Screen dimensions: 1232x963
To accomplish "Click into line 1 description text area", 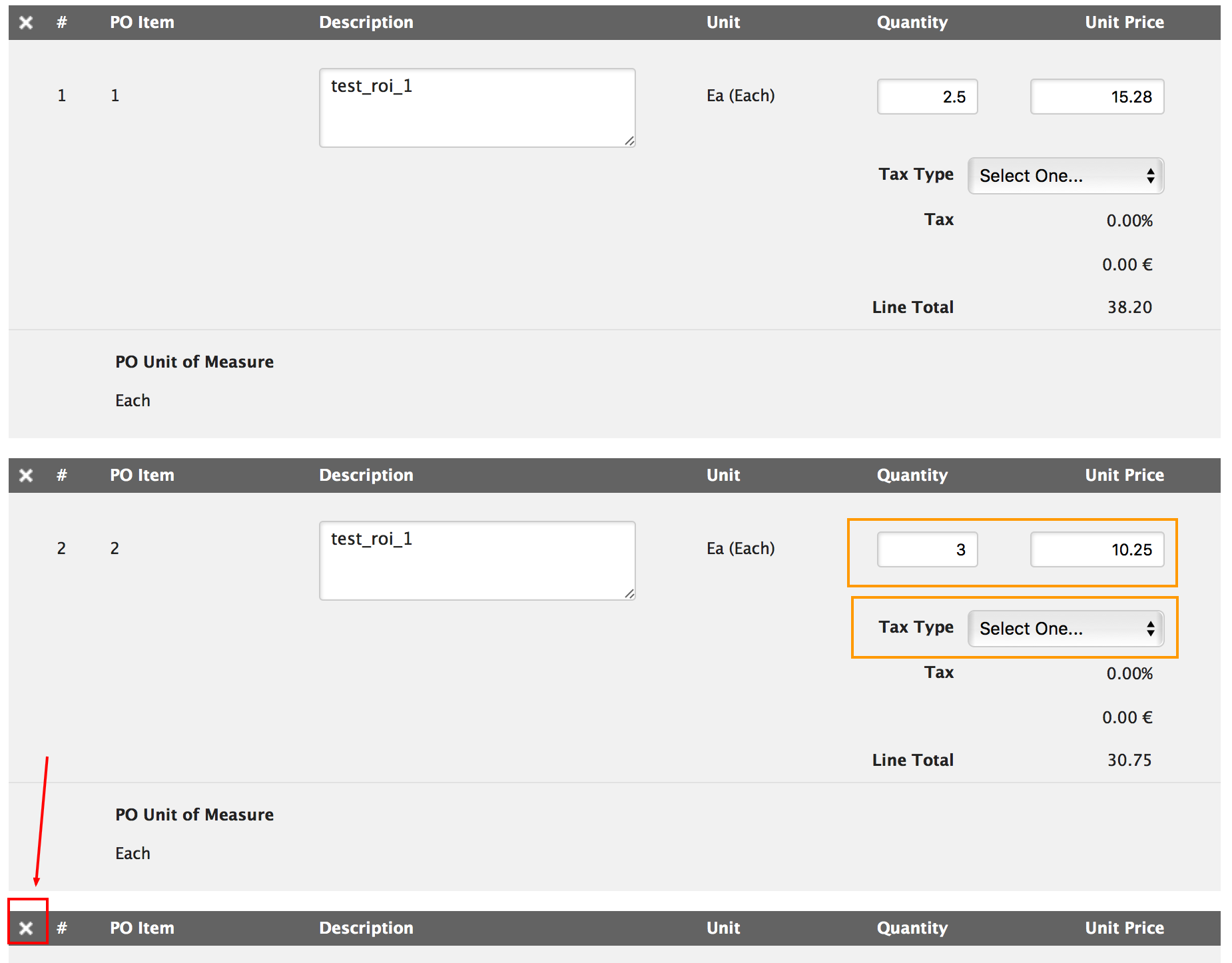I will pos(477,108).
